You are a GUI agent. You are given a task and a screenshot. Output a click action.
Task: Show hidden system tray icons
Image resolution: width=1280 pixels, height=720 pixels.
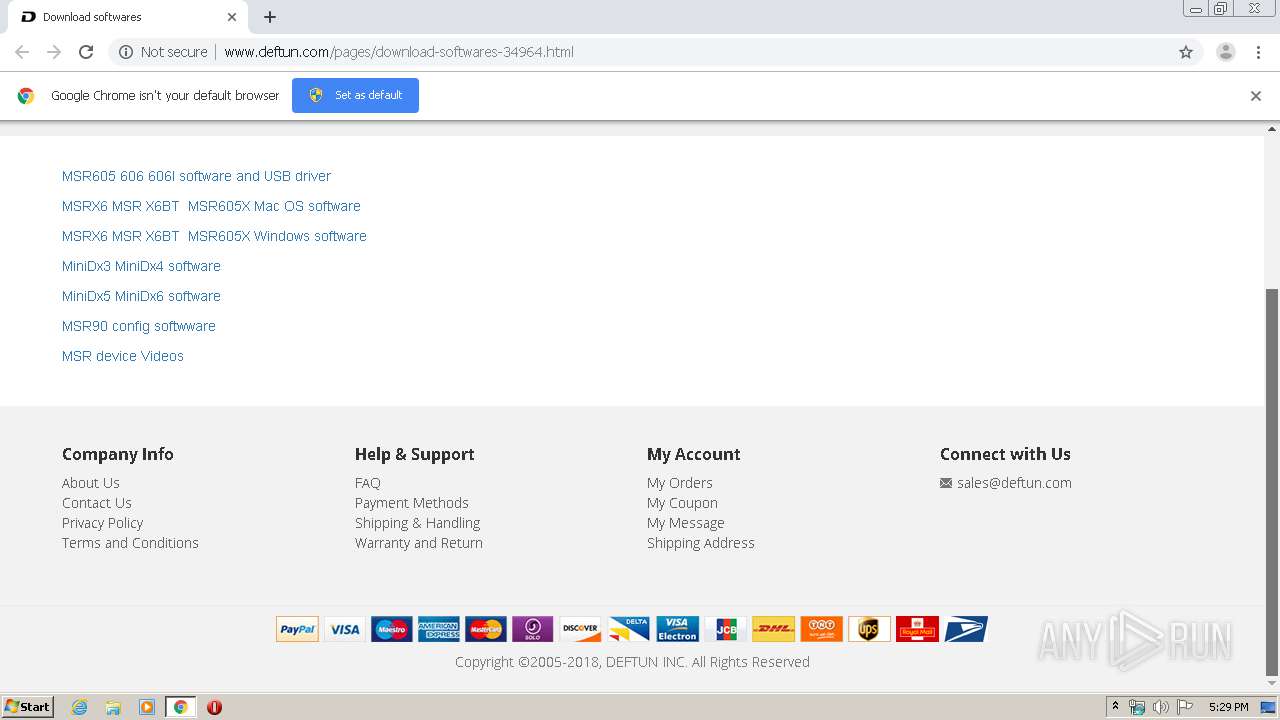1115,707
